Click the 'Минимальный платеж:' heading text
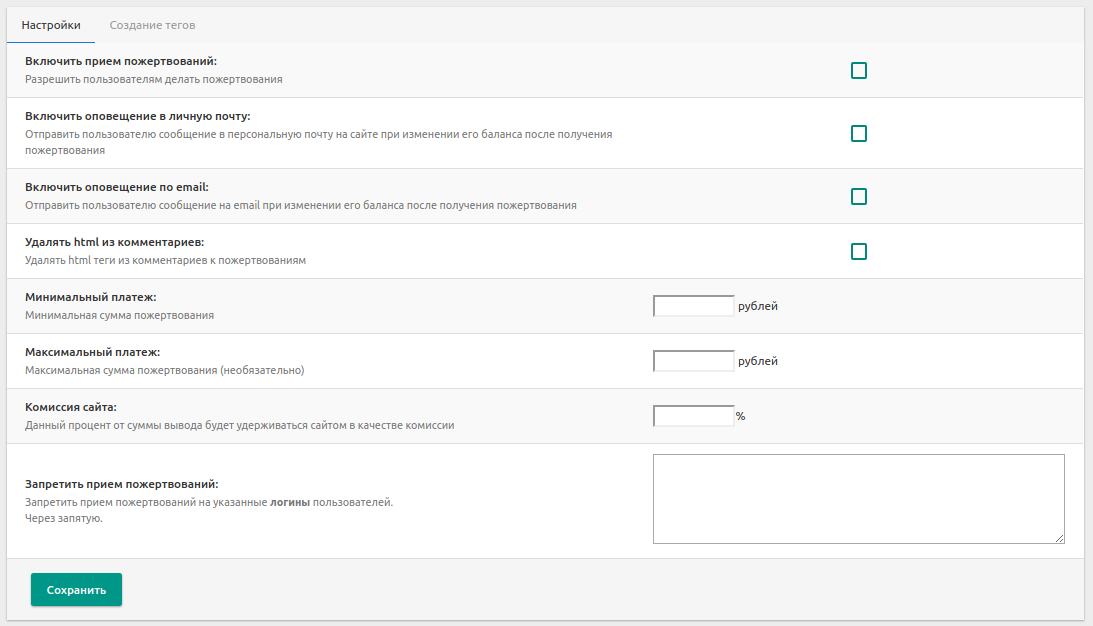This screenshot has height=626, width=1093. tap(91, 297)
